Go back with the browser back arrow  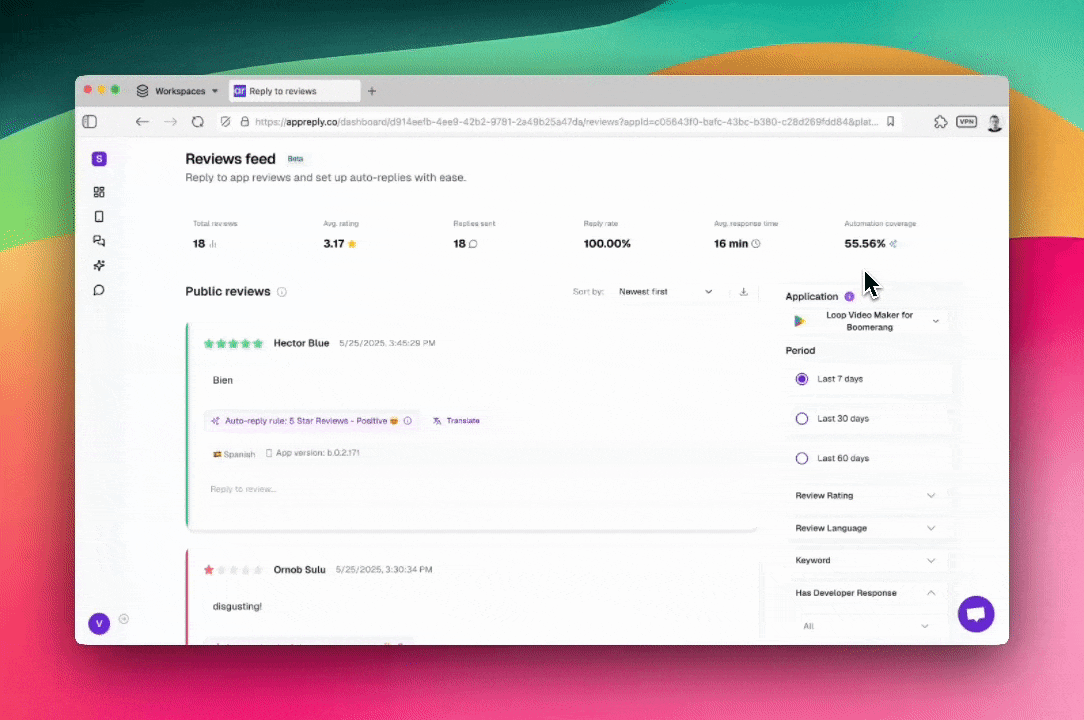(x=142, y=122)
